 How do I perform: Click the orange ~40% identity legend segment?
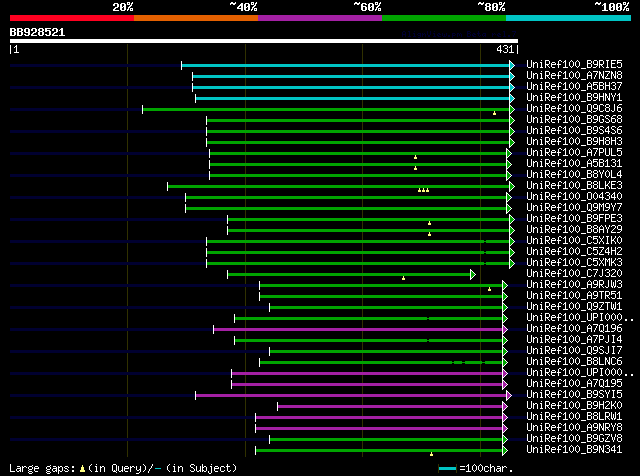196,18
